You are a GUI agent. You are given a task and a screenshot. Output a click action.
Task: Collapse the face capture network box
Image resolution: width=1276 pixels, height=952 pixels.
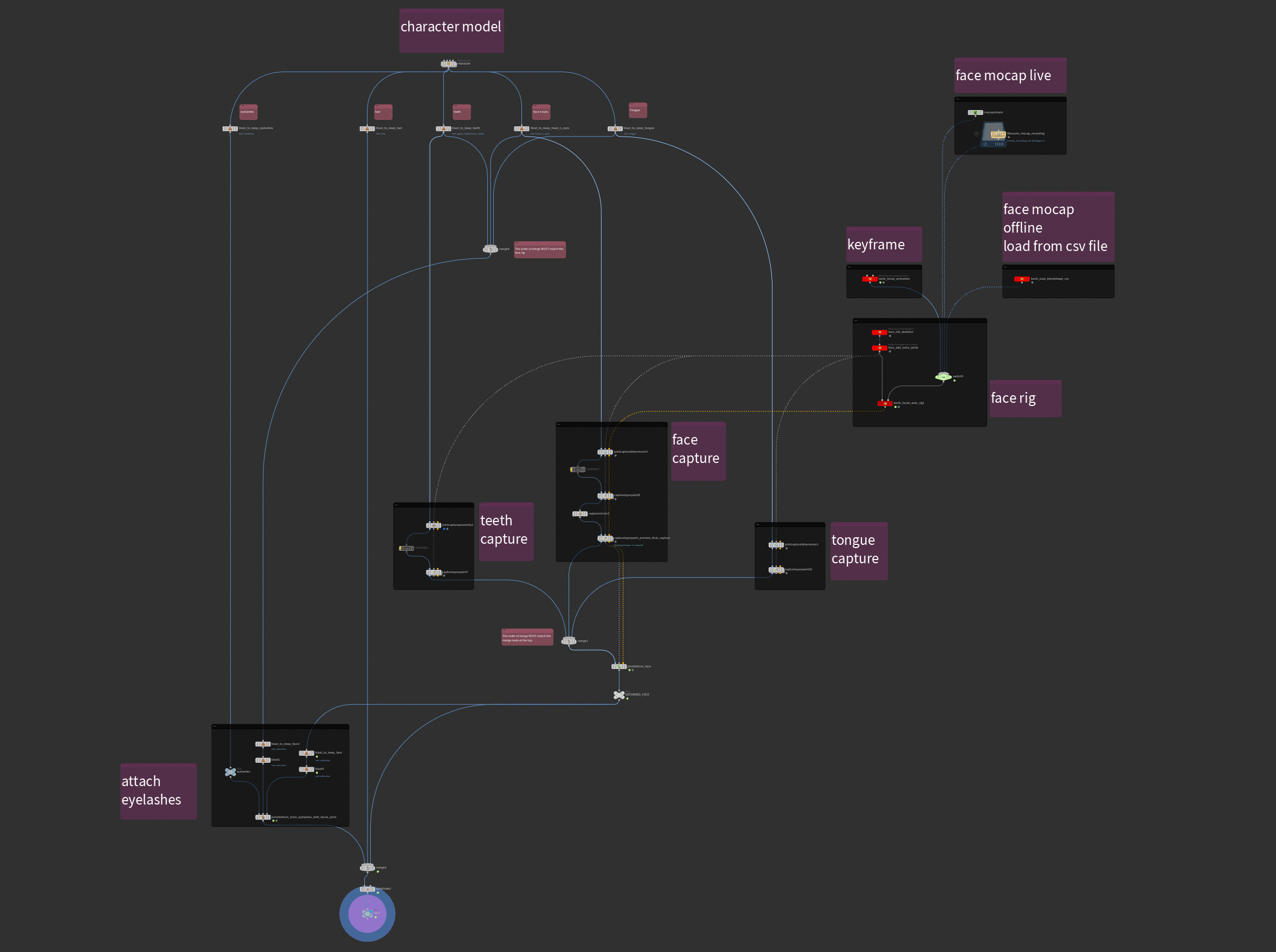pyautogui.click(x=560, y=425)
